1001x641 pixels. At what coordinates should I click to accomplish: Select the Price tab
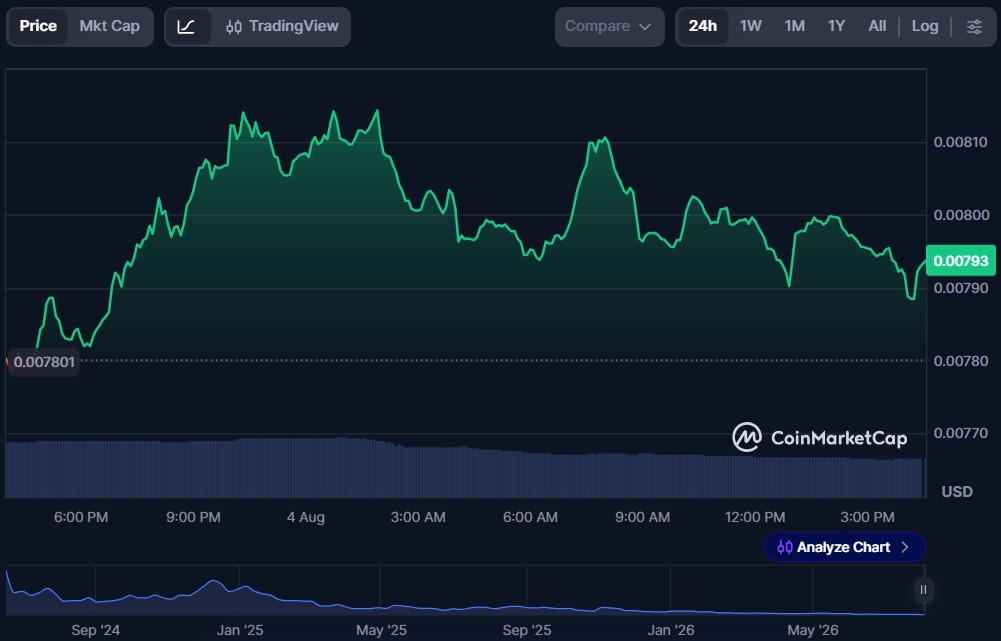click(x=38, y=26)
